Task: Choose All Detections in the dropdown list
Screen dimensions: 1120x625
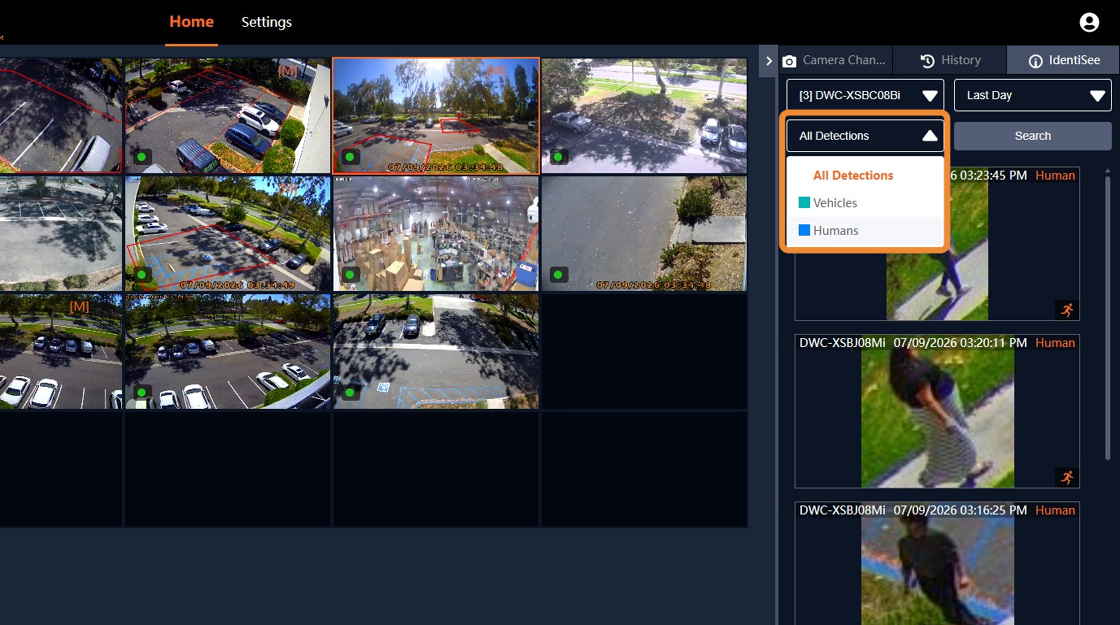Action: tap(865, 175)
